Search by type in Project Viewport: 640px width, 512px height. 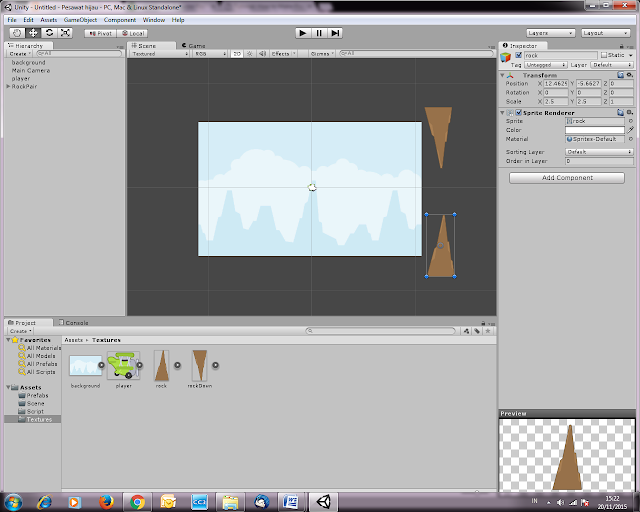point(467,331)
